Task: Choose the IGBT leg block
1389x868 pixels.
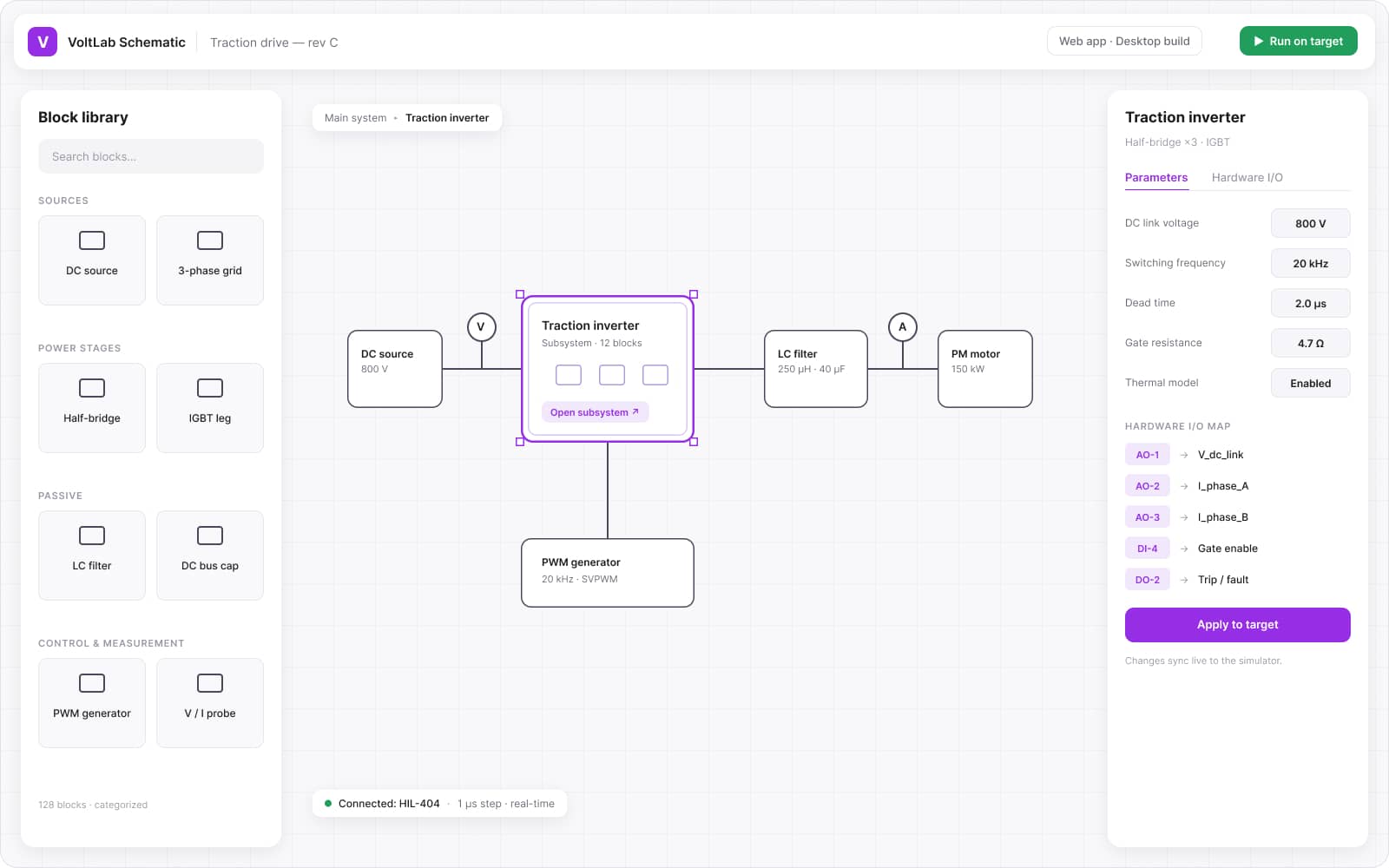Action: tap(210, 408)
